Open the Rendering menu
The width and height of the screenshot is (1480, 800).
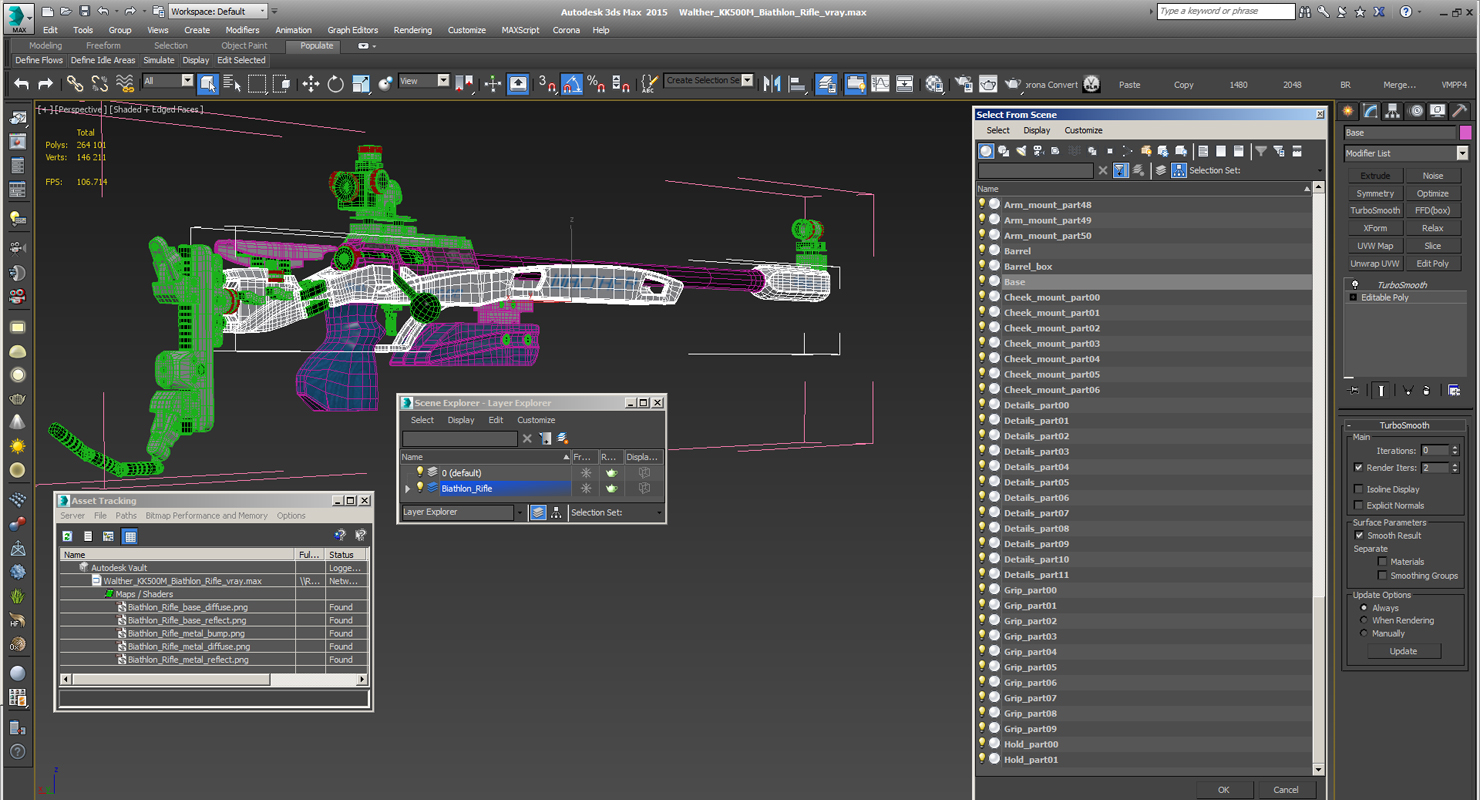click(x=412, y=30)
